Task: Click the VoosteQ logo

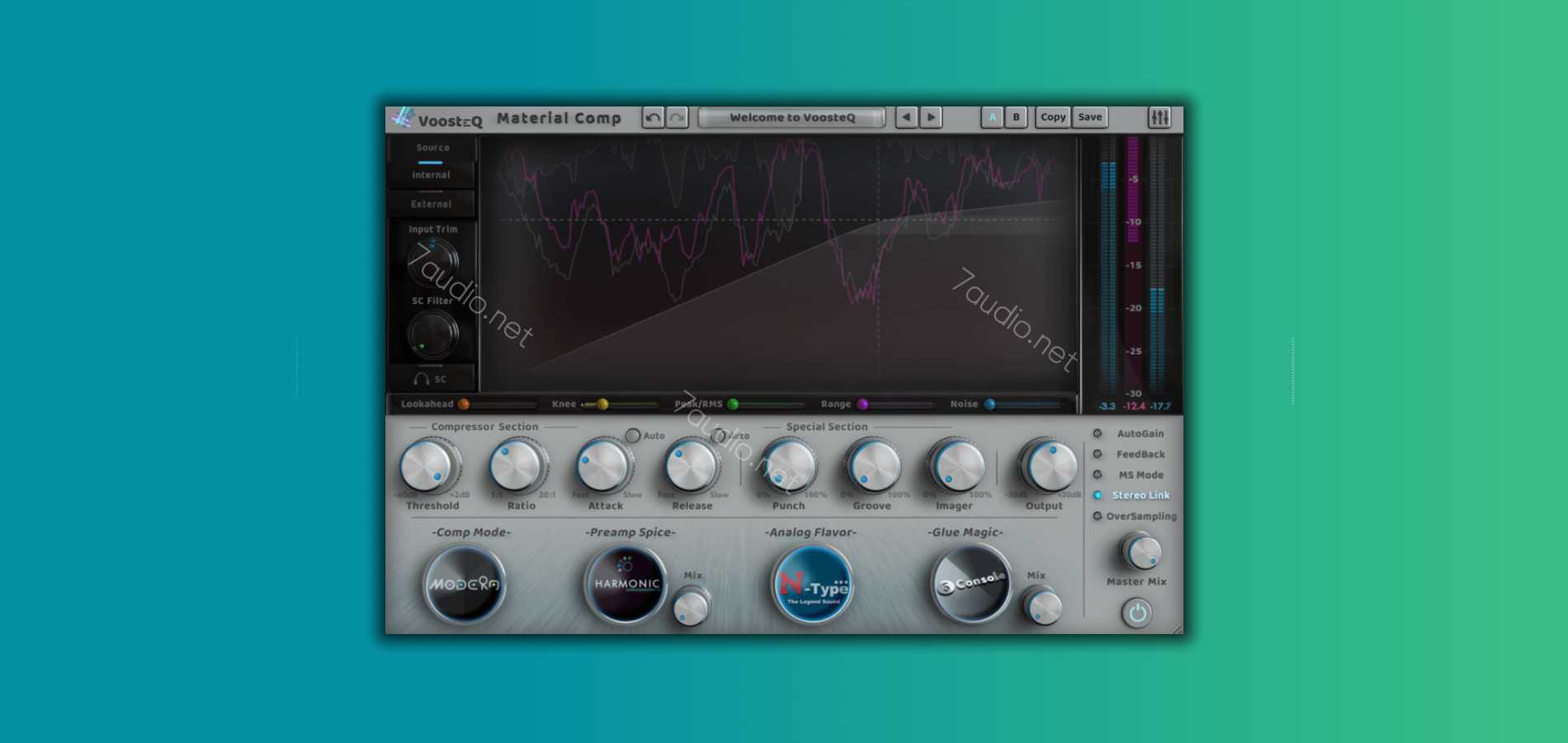Action: [436, 119]
